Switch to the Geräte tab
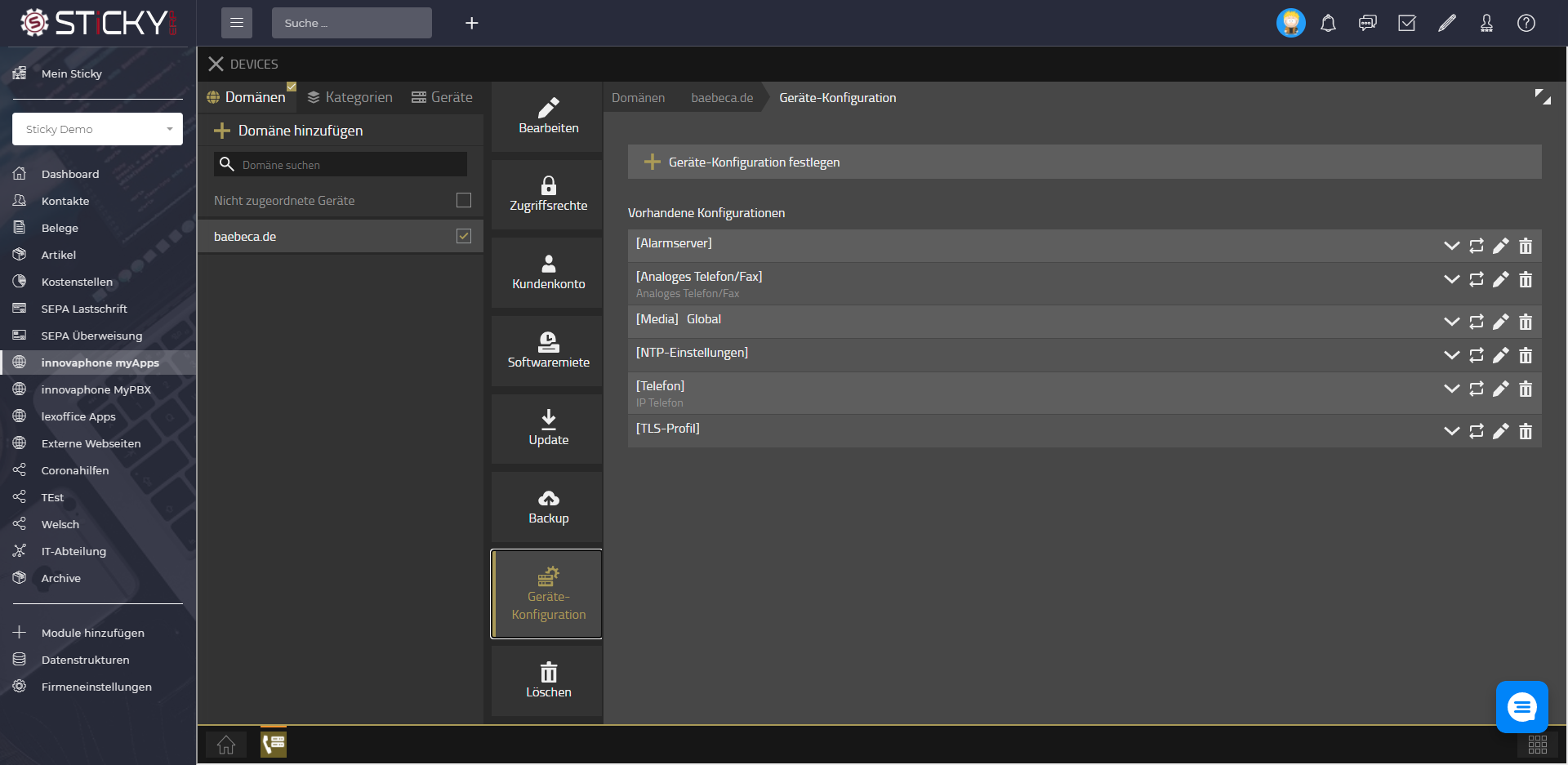Image resolution: width=1568 pixels, height=765 pixels. pos(442,97)
